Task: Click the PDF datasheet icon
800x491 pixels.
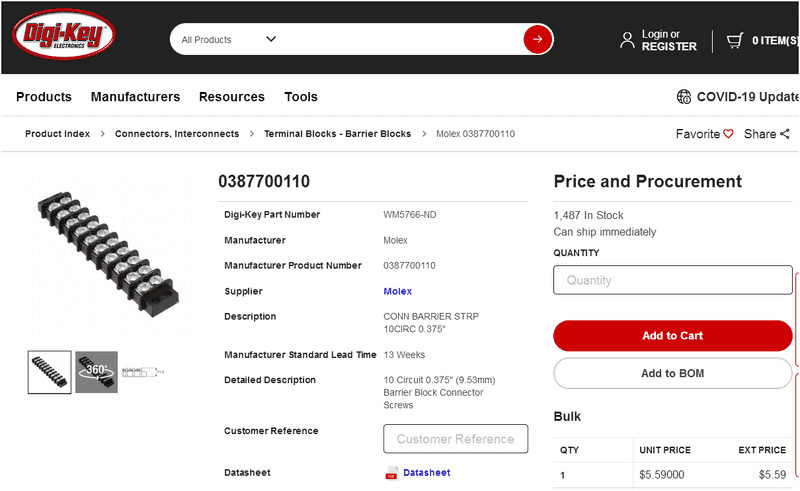Action: 391,473
